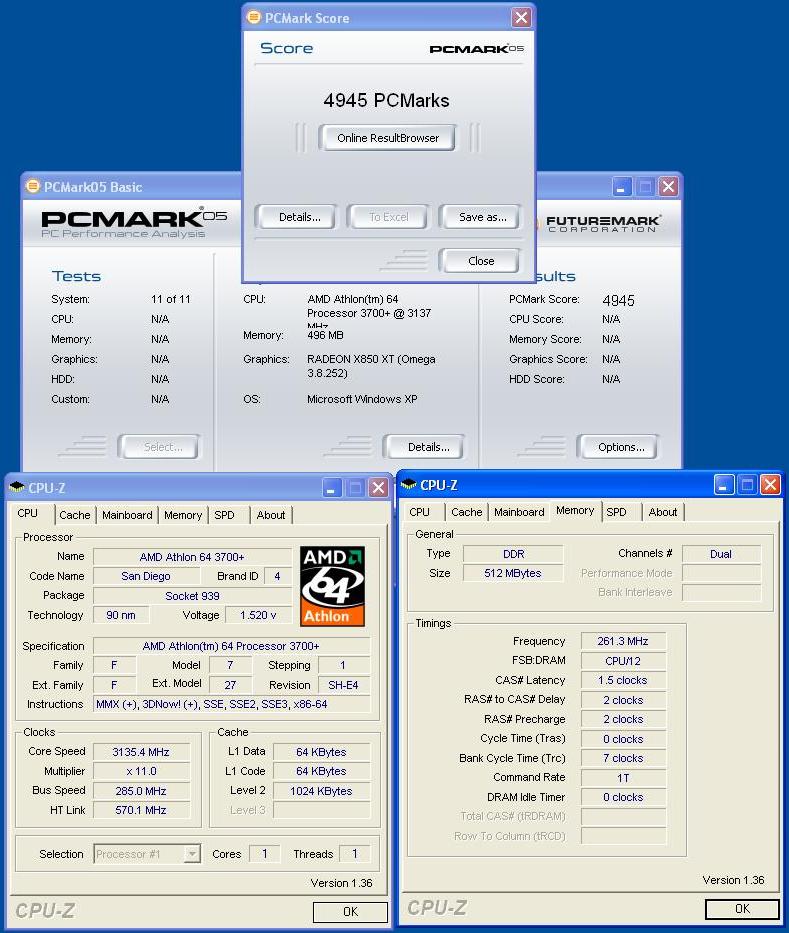Image resolution: width=789 pixels, height=933 pixels.
Task: Click the HT Link value 570.1 MHz
Action: pos(141,810)
